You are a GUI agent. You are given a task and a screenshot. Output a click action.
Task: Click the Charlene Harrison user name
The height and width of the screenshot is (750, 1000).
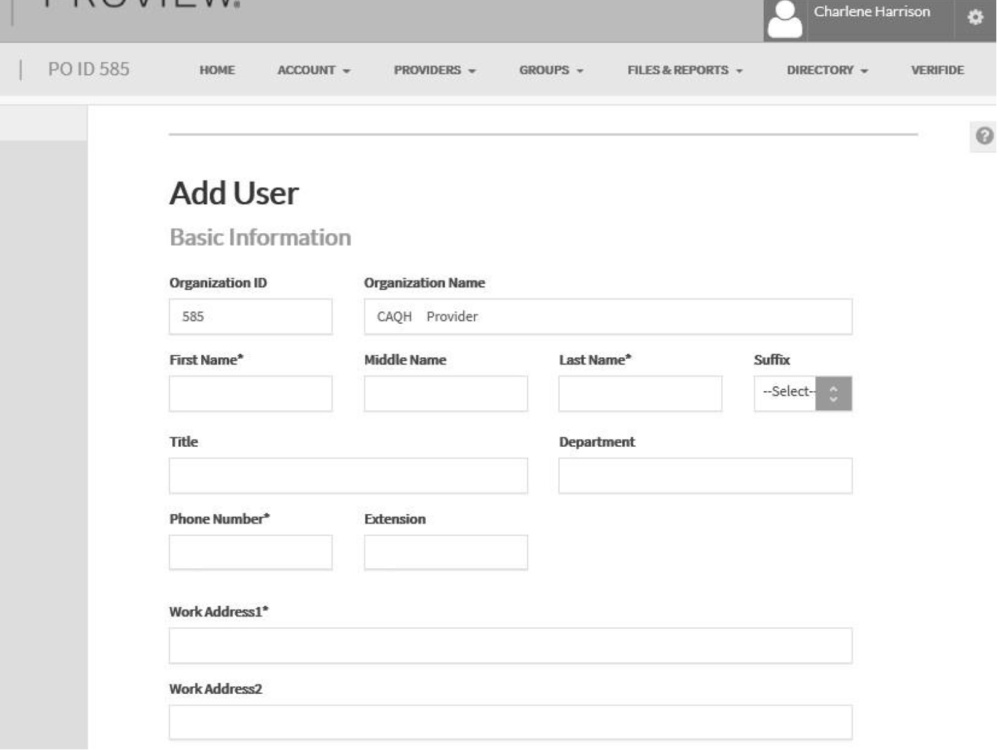click(x=872, y=12)
